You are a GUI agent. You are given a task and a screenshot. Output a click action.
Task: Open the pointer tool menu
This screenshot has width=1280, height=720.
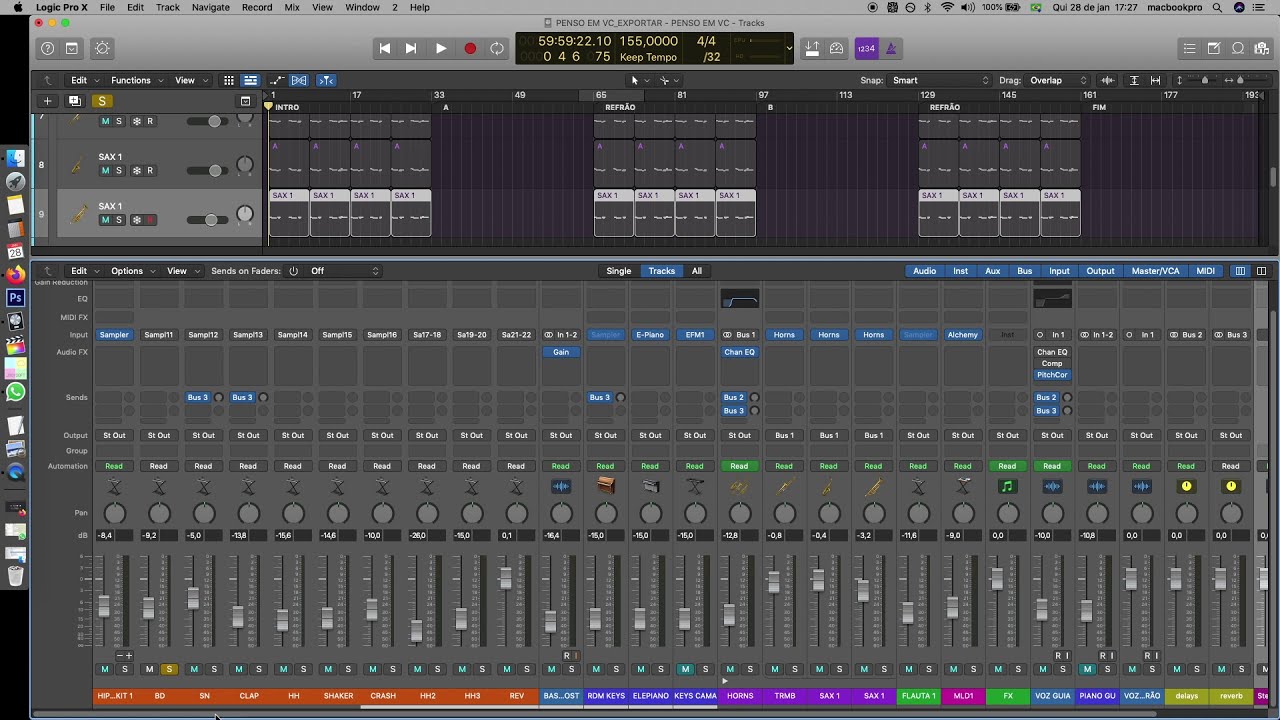coord(638,80)
